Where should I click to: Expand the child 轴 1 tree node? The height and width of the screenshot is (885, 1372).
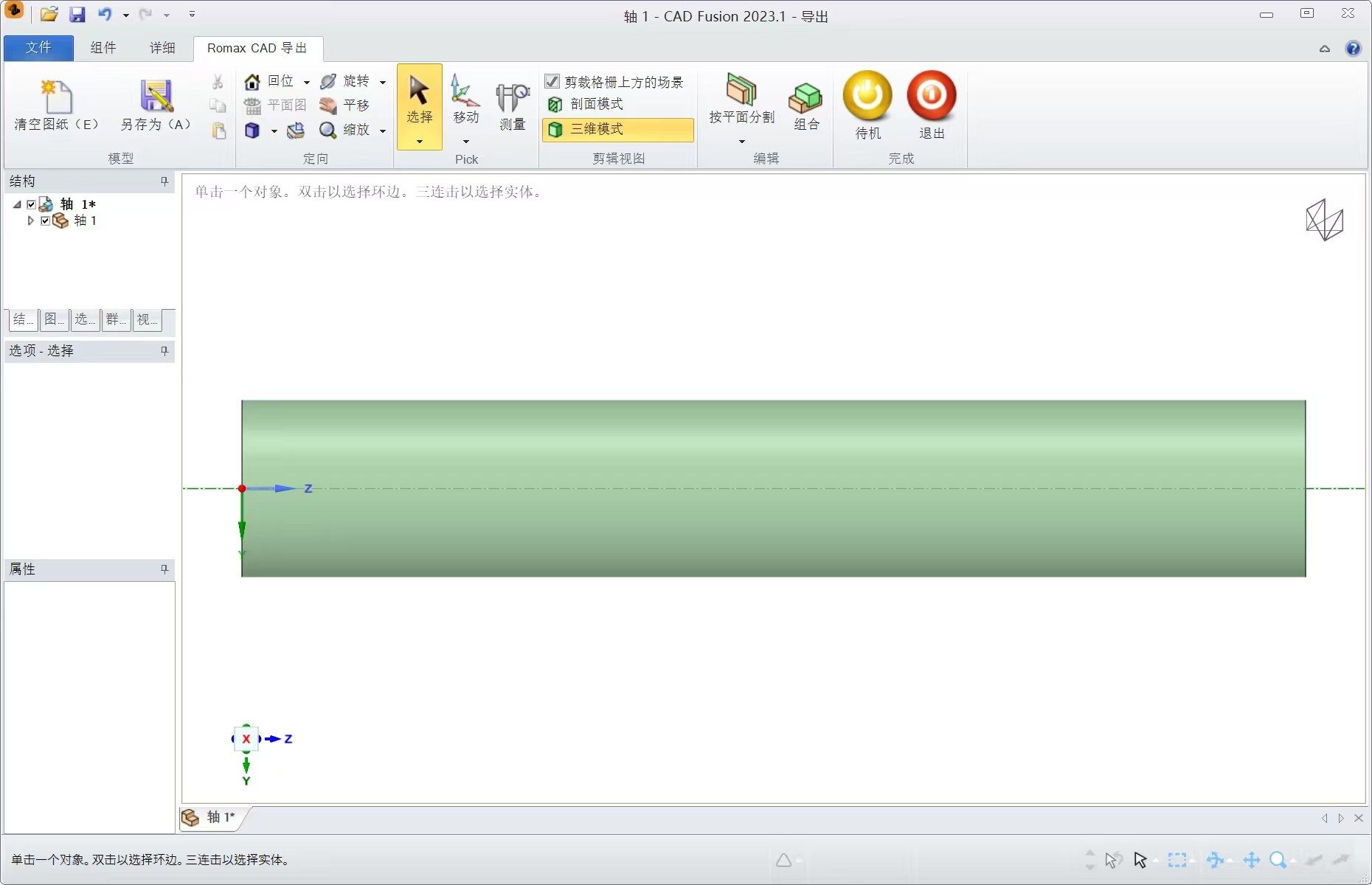click(x=30, y=221)
